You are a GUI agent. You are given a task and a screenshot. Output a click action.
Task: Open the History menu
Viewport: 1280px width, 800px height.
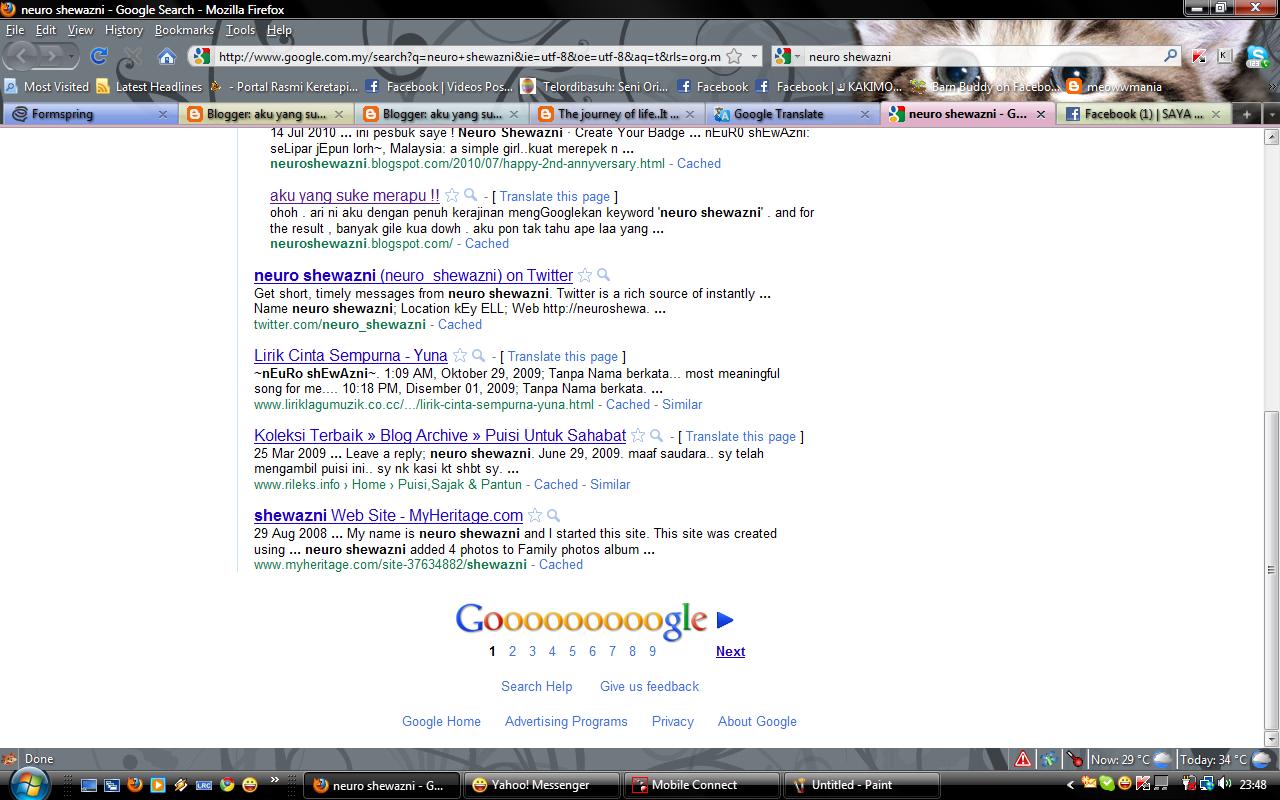[123, 30]
